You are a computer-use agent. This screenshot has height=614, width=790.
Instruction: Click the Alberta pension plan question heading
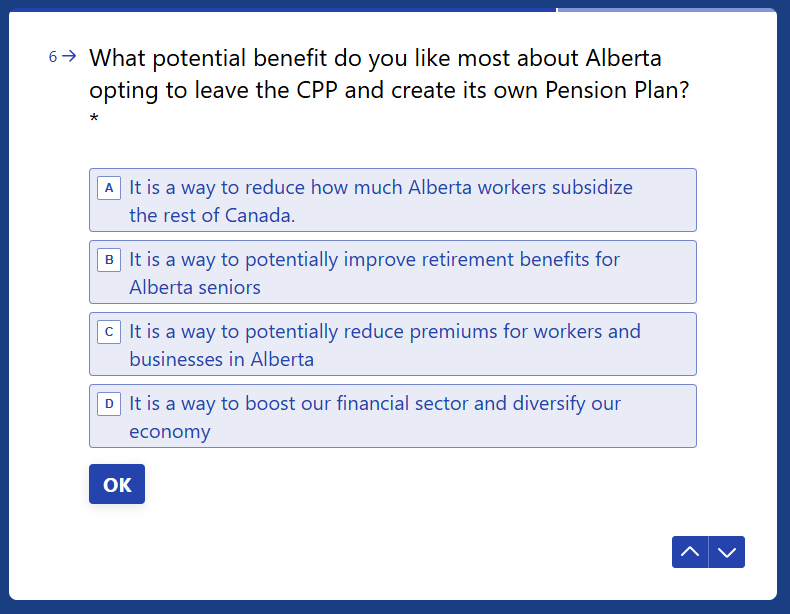click(x=388, y=74)
